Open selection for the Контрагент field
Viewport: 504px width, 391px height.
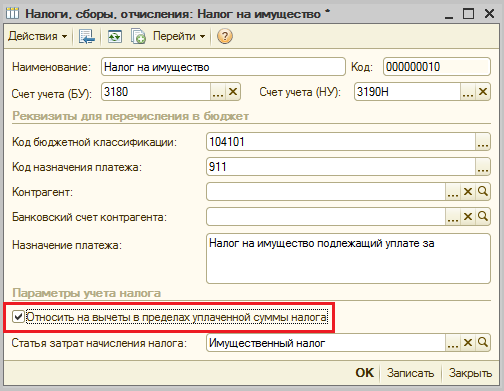(453, 192)
